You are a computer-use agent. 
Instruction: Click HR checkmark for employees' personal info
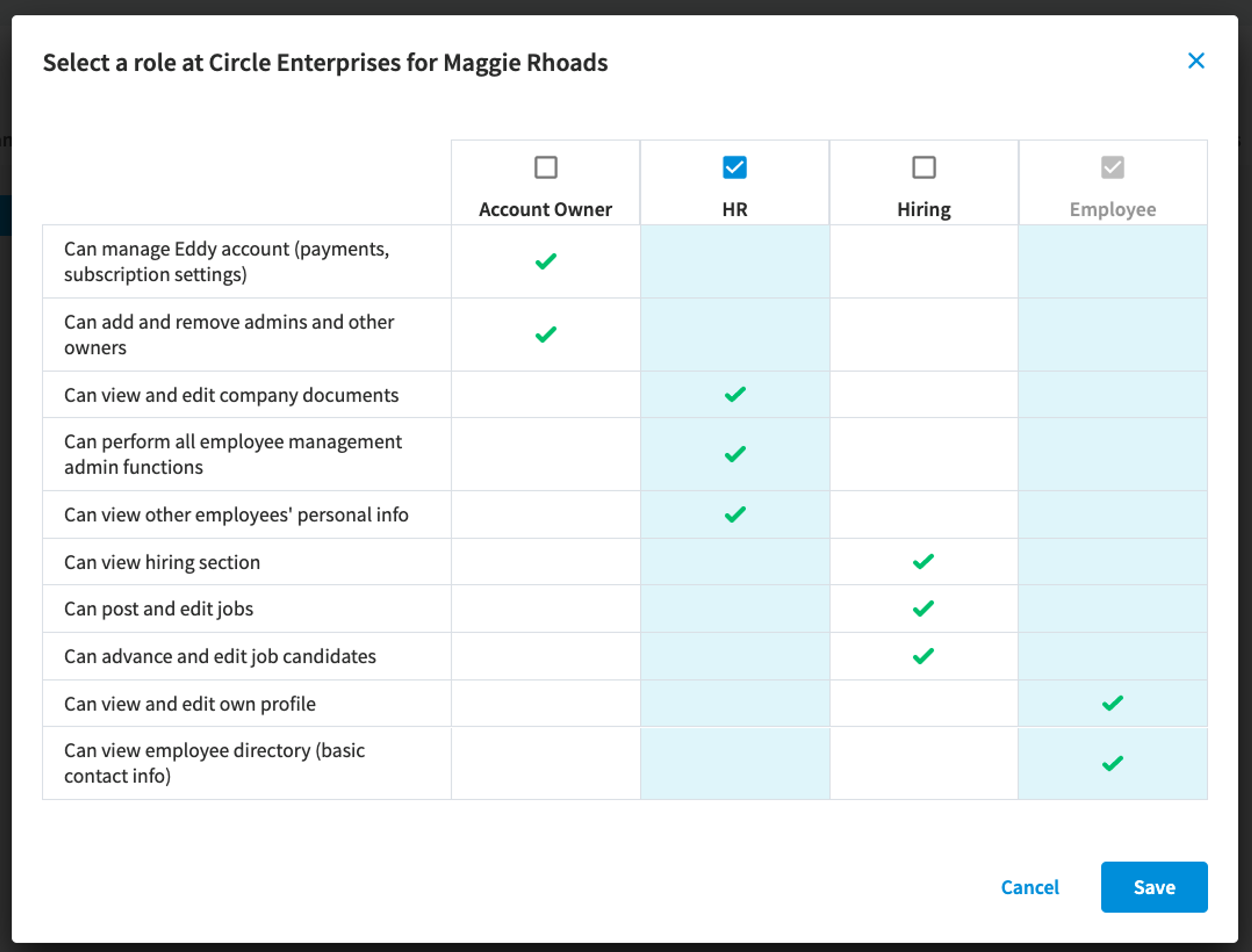tap(735, 514)
